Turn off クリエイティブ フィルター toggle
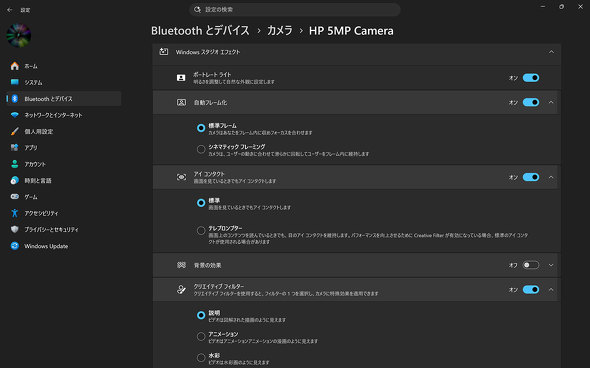Screen dimensions: 590x368 [531, 290]
